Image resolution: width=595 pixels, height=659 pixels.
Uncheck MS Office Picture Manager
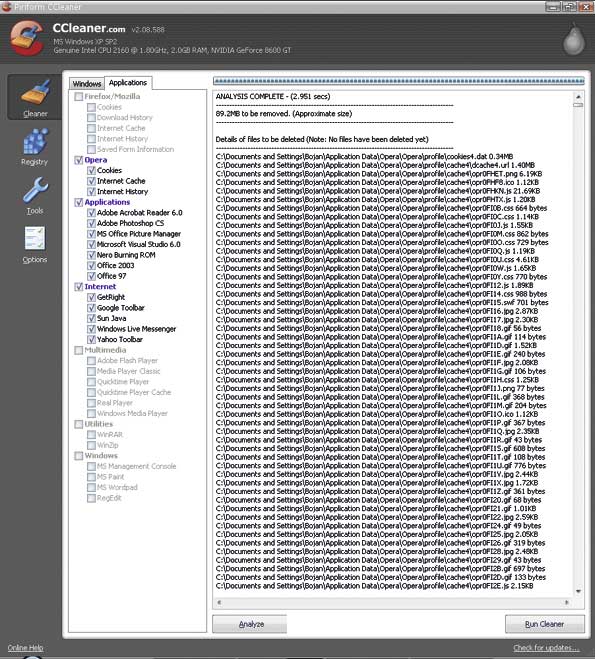91,234
